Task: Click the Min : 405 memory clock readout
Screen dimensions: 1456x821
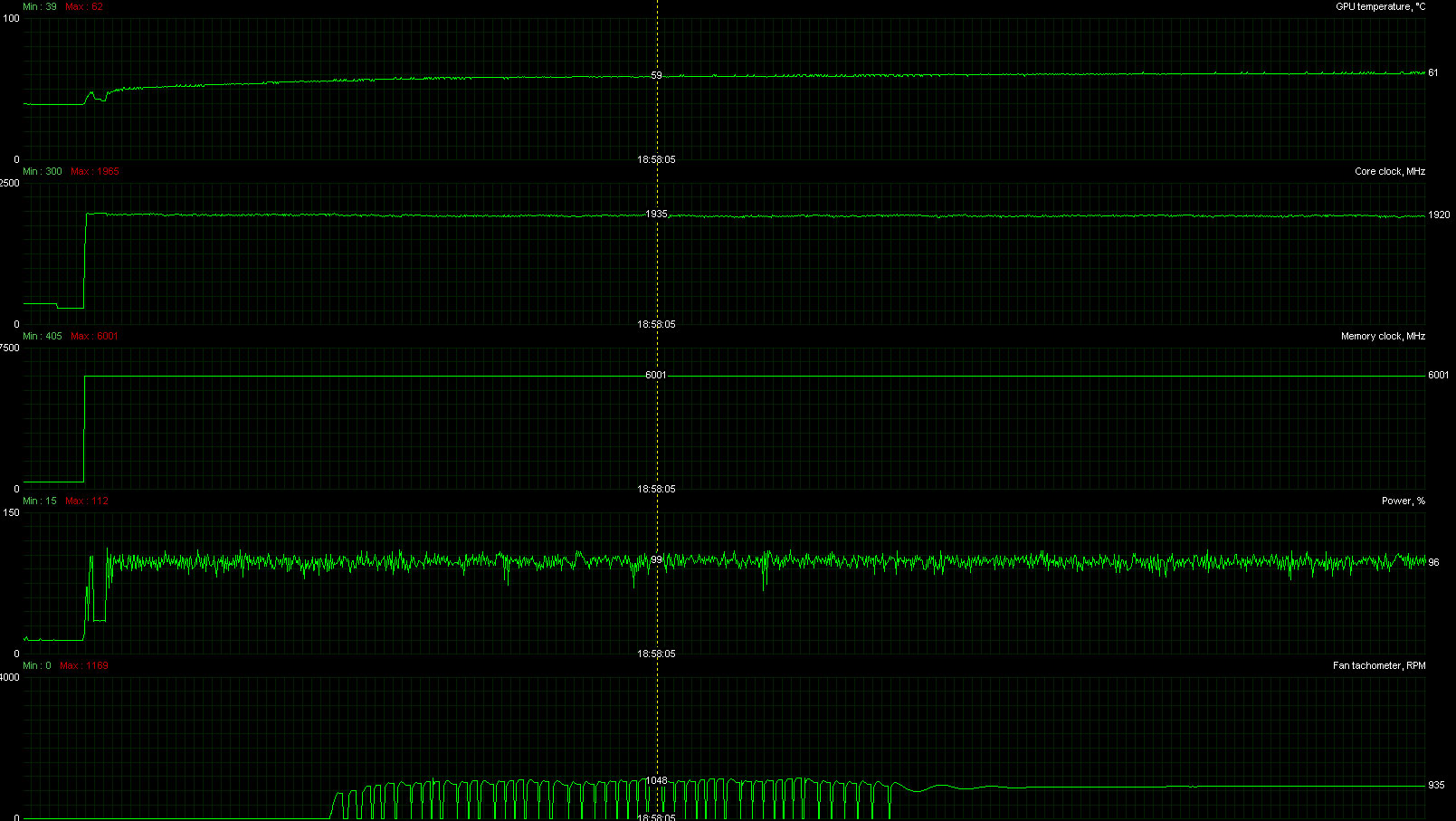Action: [x=43, y=337]
